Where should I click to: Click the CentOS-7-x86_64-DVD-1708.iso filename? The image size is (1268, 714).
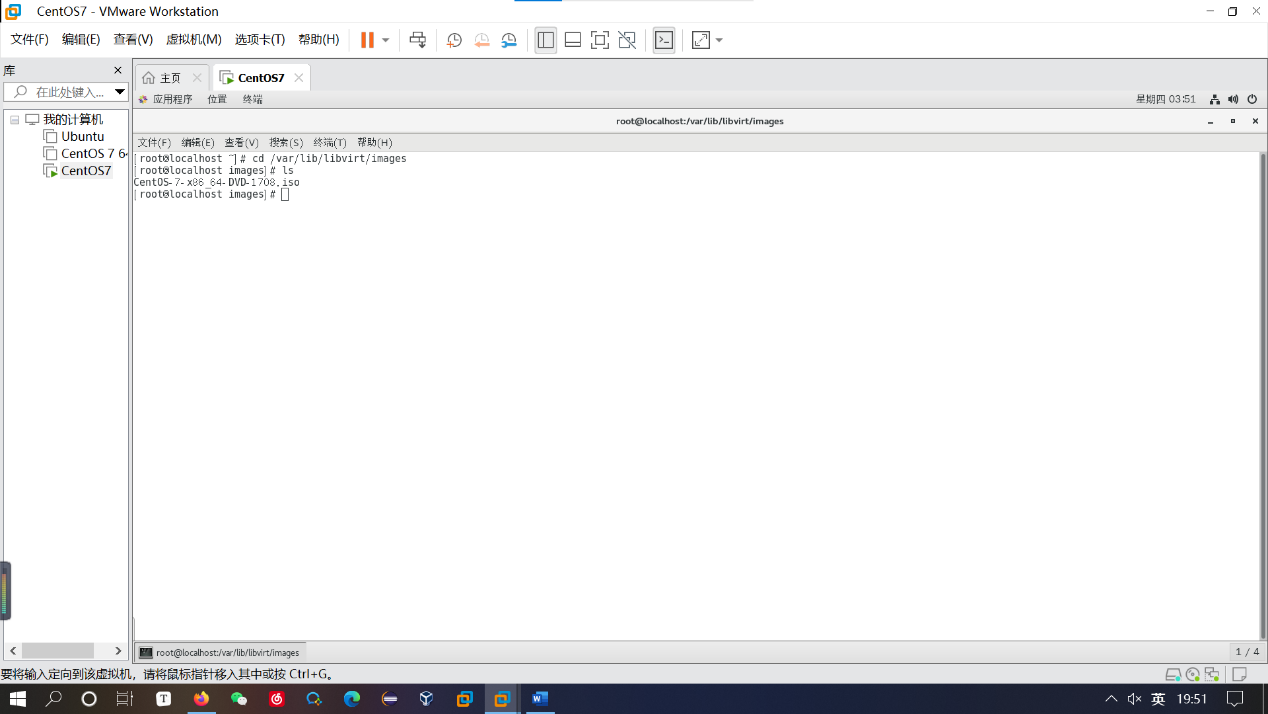(x=217, y=183)
